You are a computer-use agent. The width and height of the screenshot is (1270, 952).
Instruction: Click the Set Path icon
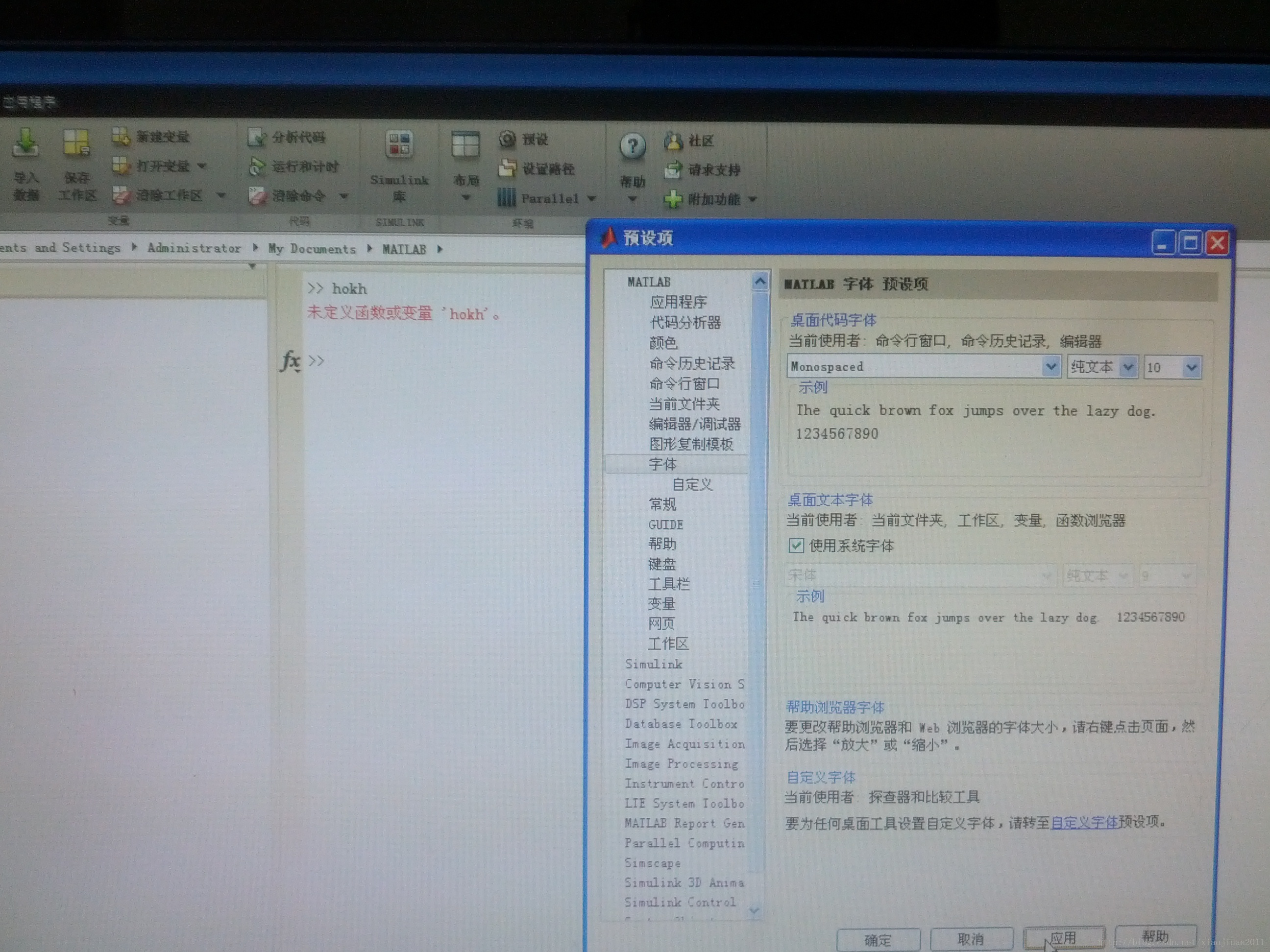[x=508, y=169]
